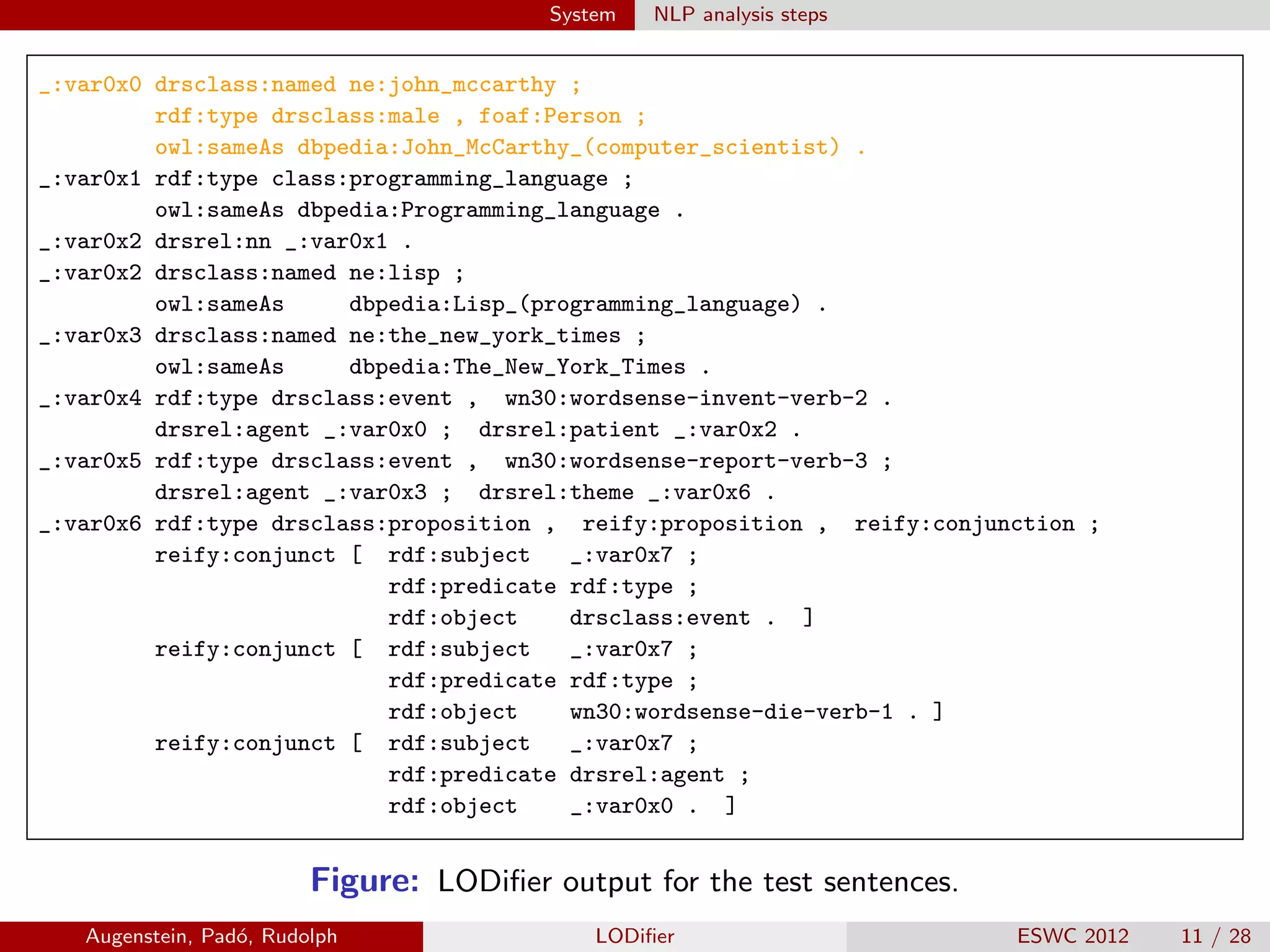Click wn30:wordsense-report-verb-3
Image resolution: width=1270 pixels, height=952 pixels.
tap(686, 462)
